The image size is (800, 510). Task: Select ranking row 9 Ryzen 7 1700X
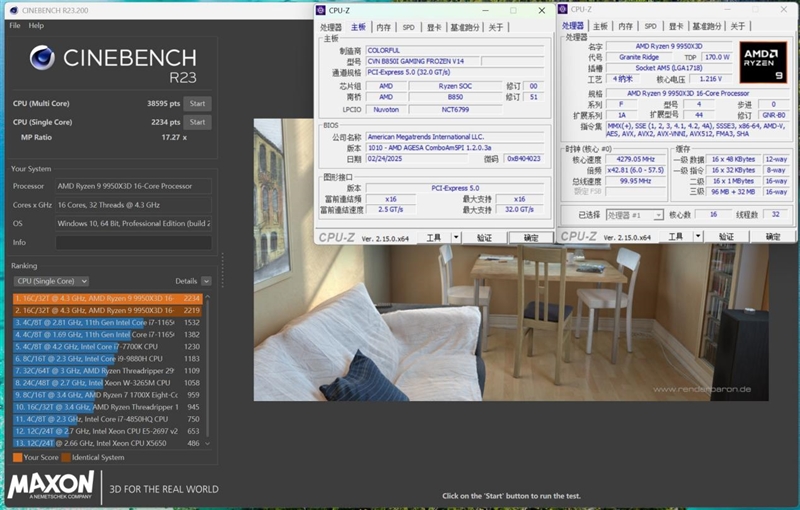click(x=108, y=395)
